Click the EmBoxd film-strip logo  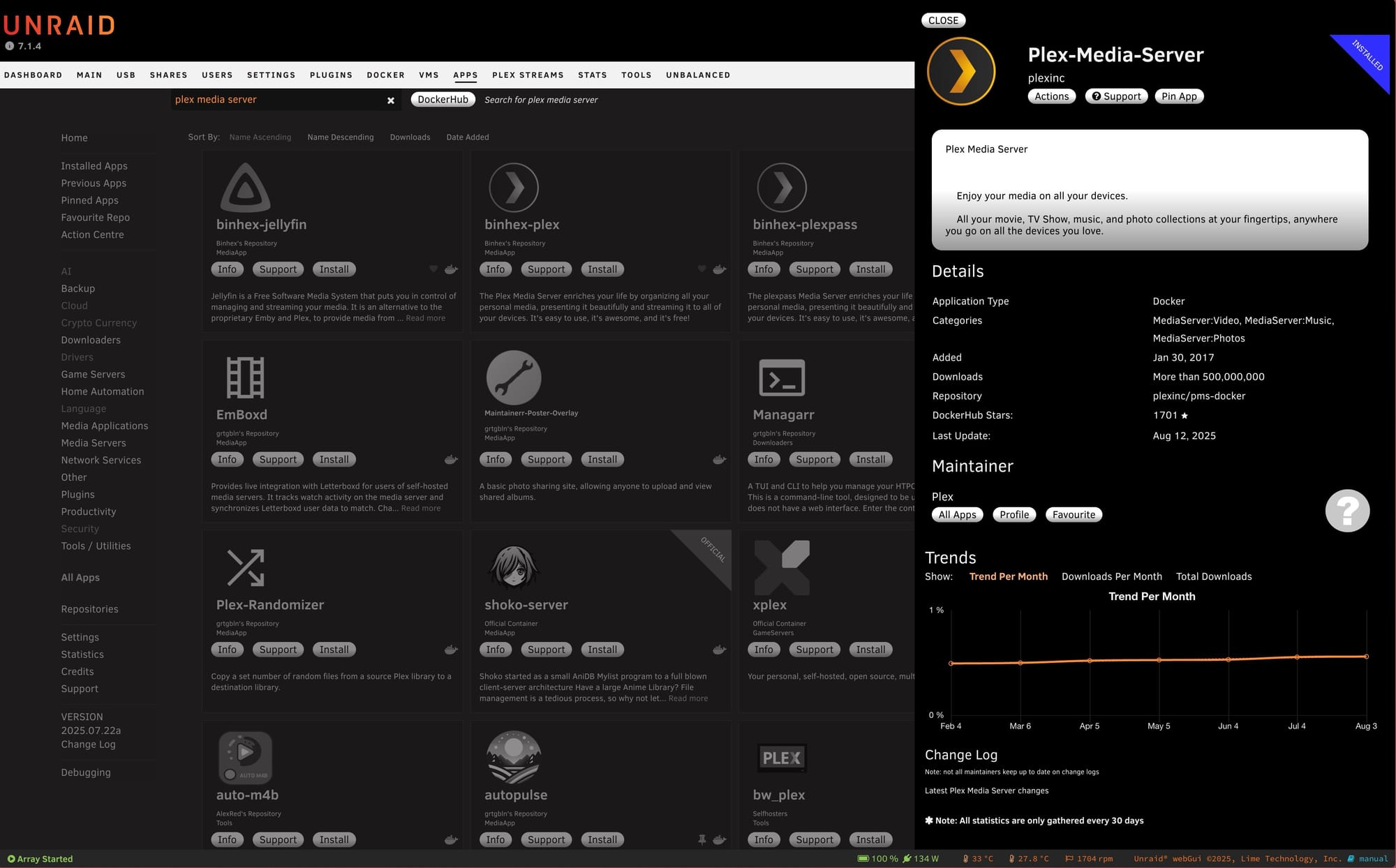click(x=245, y=377)
